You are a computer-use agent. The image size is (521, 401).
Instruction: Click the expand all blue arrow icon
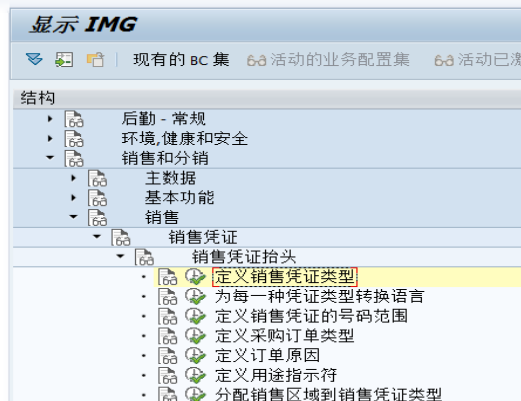[x=34, y=60]
